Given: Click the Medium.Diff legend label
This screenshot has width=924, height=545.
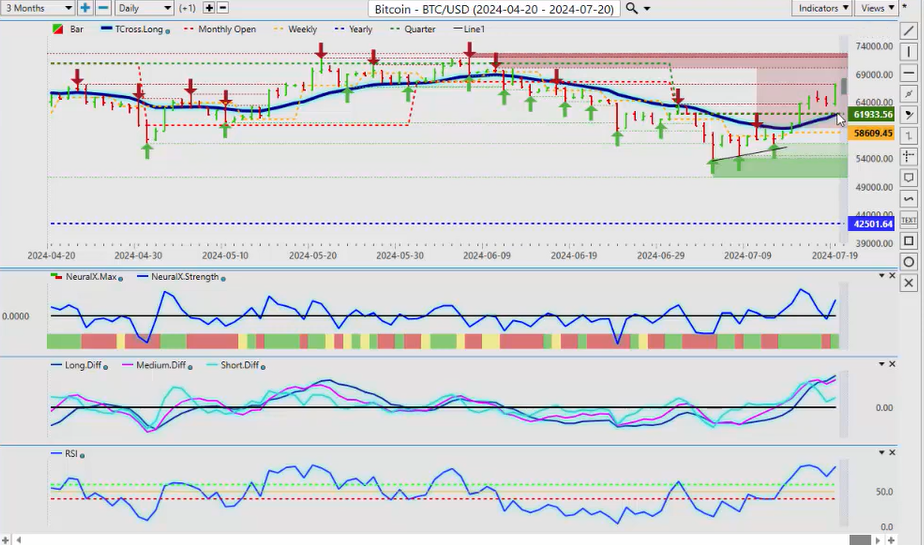Looking at the screenshot, I should click(161, 365).
